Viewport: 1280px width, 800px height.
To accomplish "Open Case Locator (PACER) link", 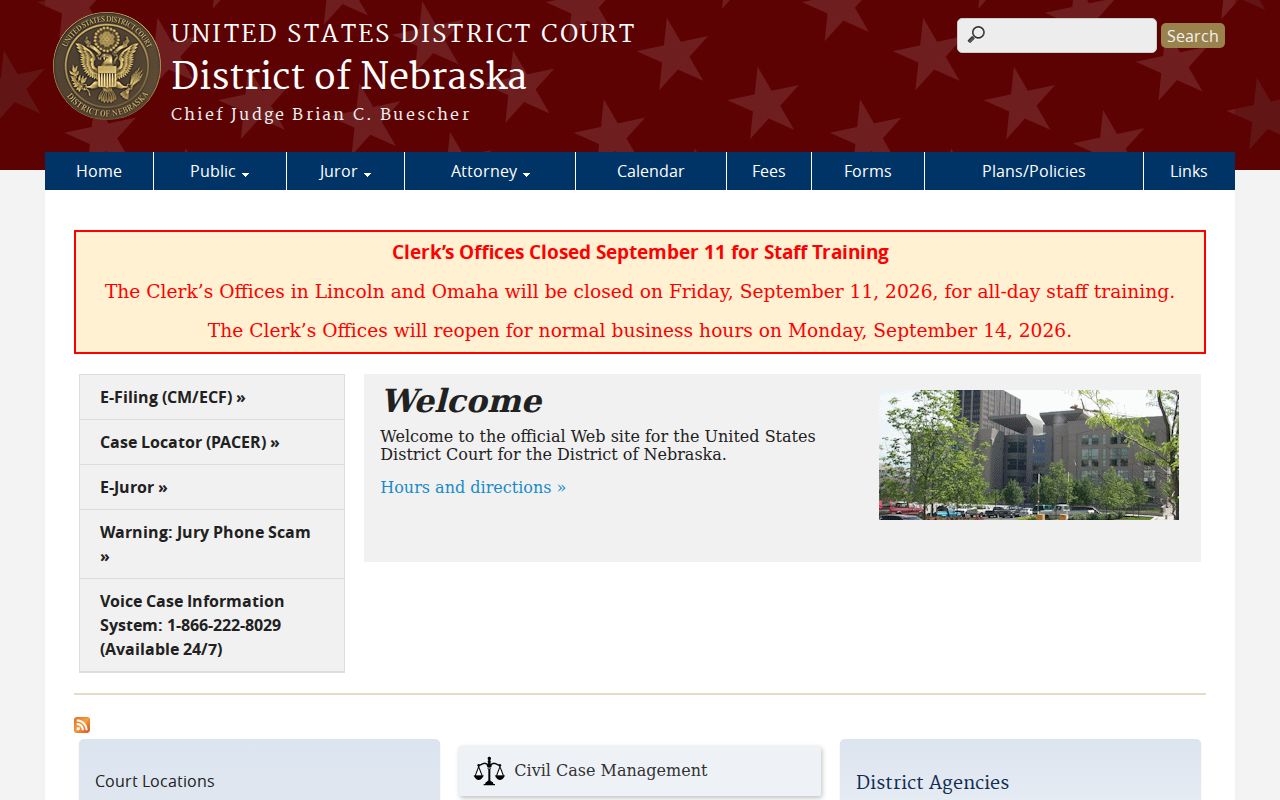I will coord(212,442).
